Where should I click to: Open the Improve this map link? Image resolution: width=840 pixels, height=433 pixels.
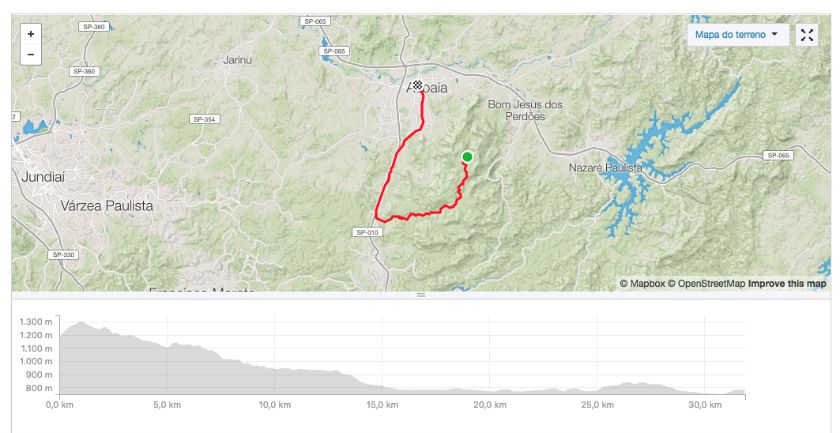[787, 283]
